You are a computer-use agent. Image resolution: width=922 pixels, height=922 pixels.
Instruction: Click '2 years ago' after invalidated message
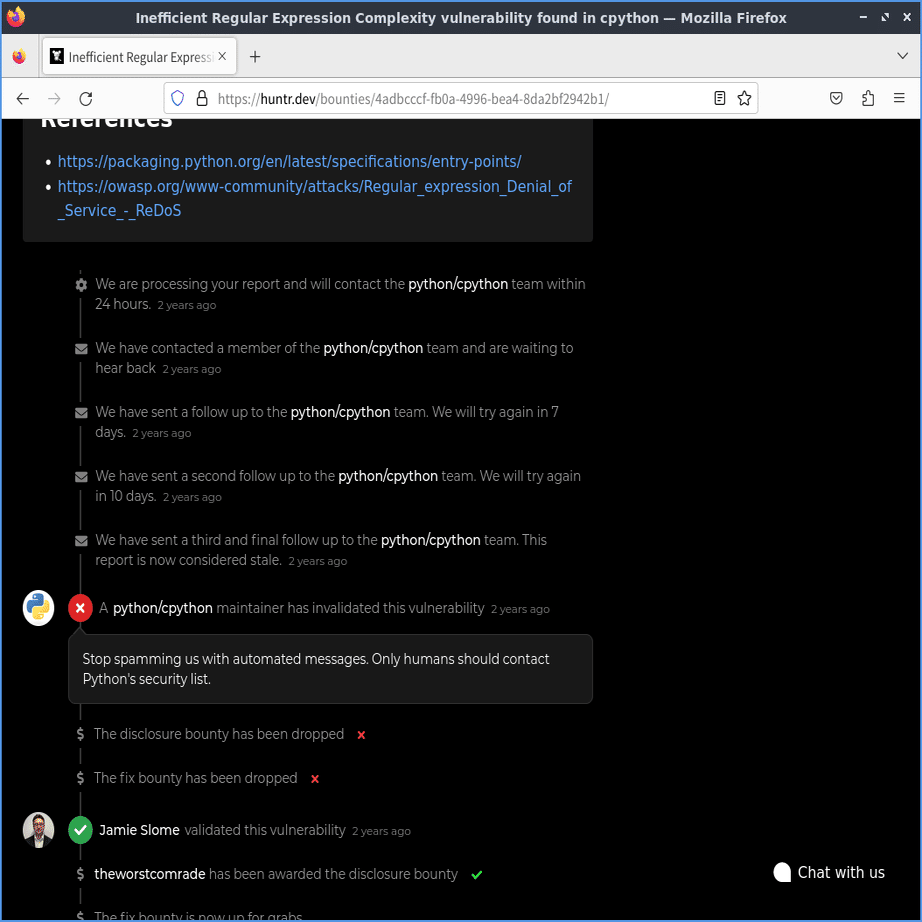pyautogui.click(x=520, y=609)
